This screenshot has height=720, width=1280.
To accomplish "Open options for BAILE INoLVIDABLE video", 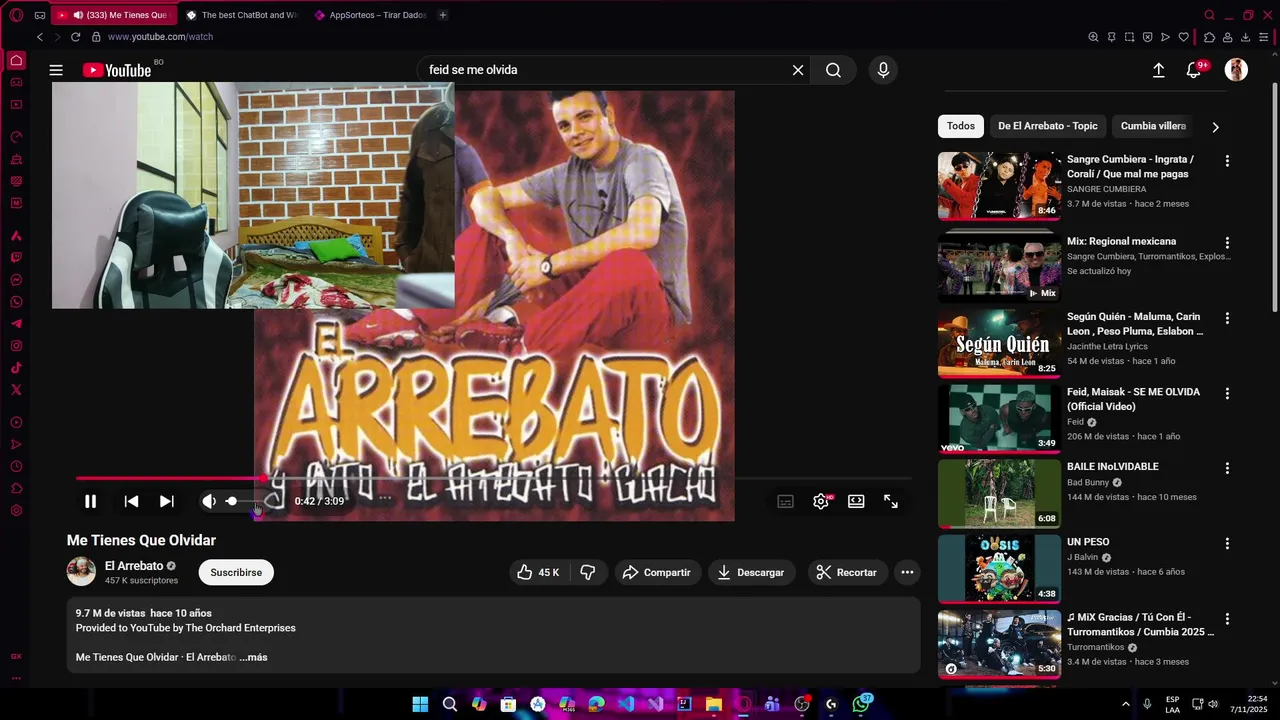I will (1227, 468).
